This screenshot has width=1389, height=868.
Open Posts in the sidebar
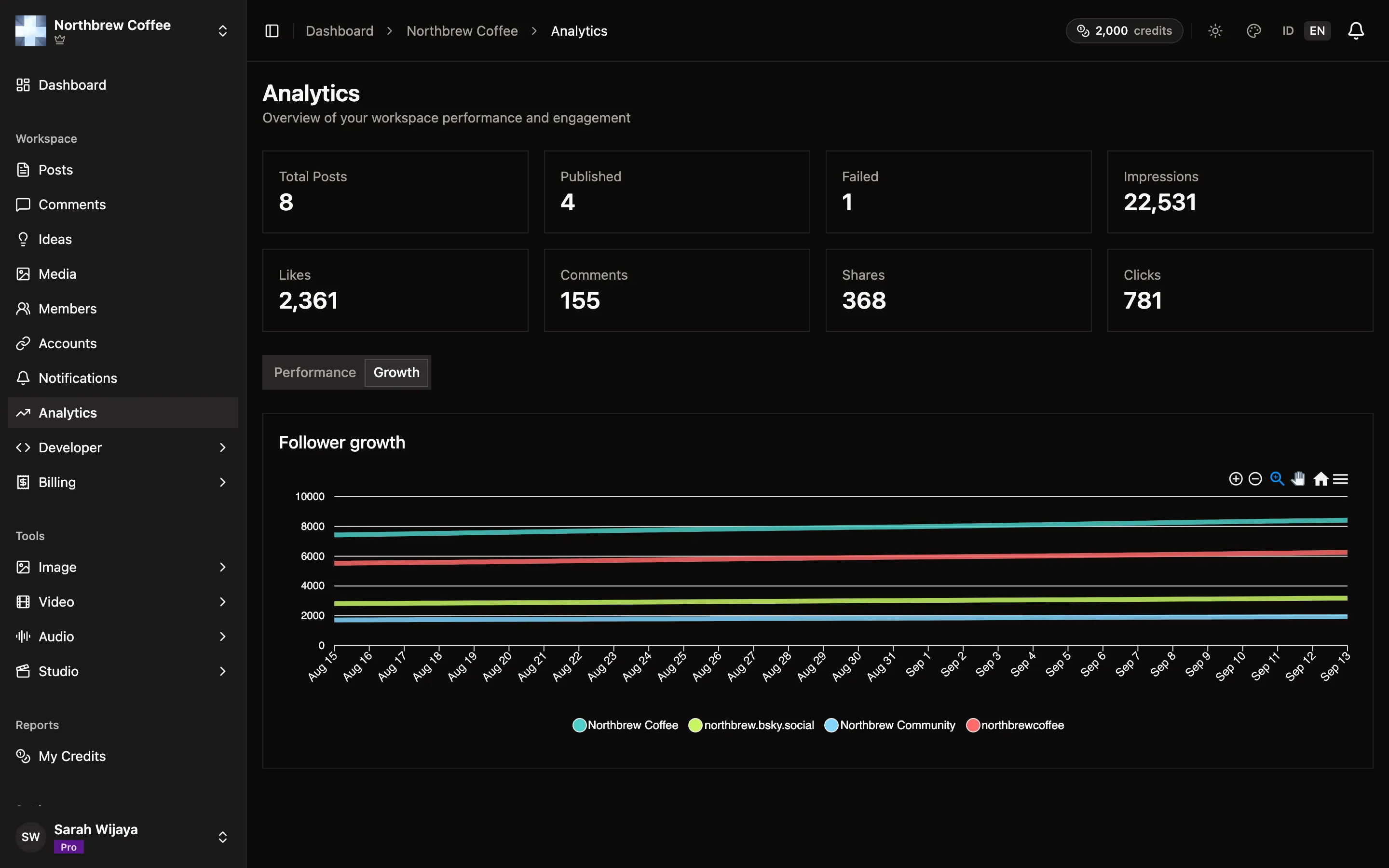(x=123, y=170)
